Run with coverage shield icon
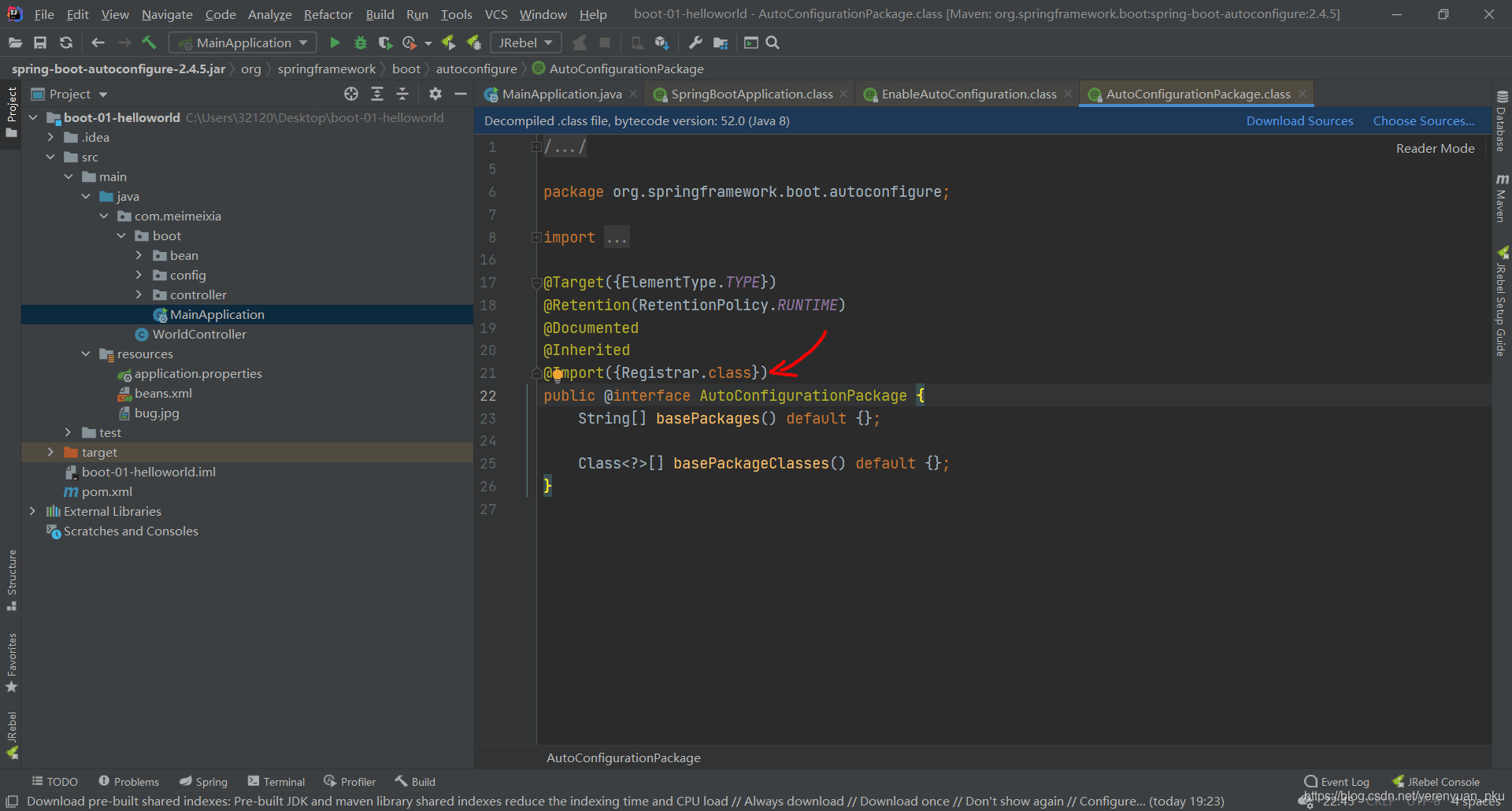1512x811 pixels. tap(385, 43)
